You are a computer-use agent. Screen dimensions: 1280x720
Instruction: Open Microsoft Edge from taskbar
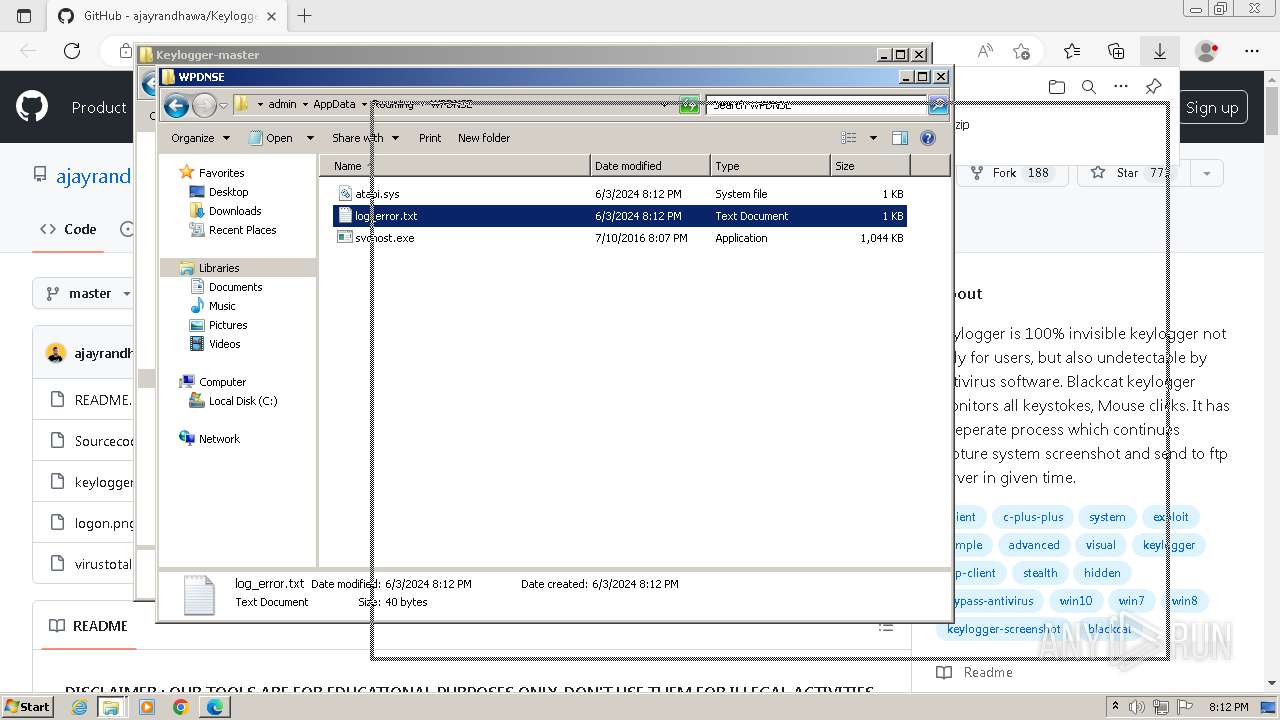(x=215, y=707)
